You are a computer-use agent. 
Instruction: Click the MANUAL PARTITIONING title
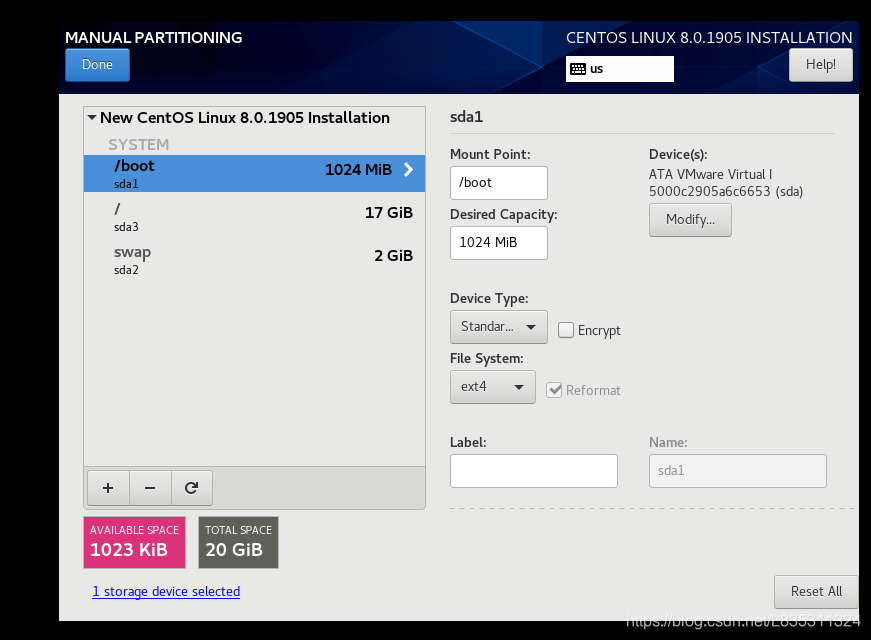coord(153,38)
